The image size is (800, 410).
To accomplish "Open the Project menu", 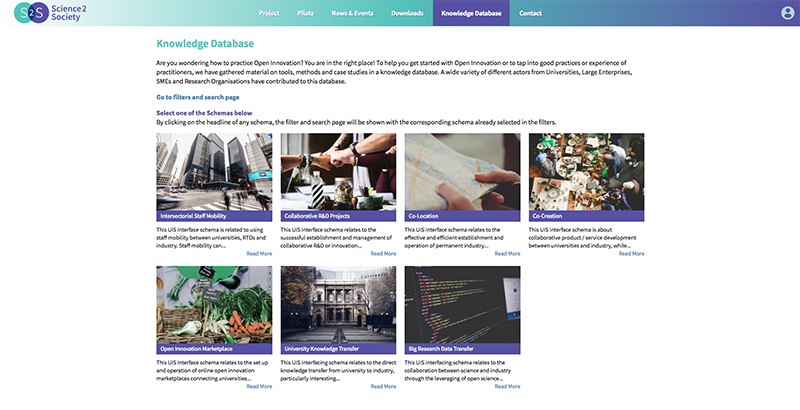I will coord(268,14).
